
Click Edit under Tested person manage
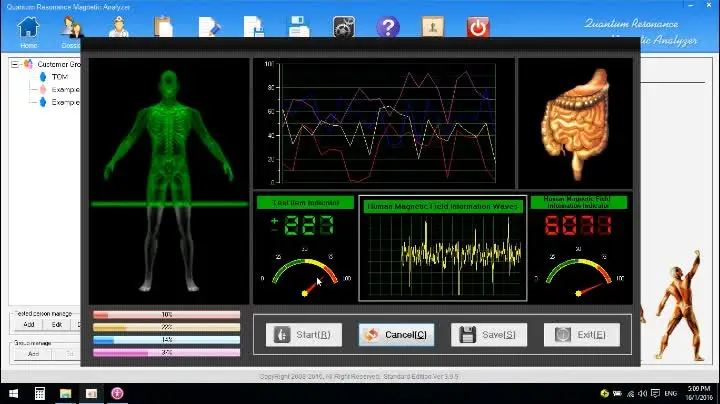click(x=57, y=325)
